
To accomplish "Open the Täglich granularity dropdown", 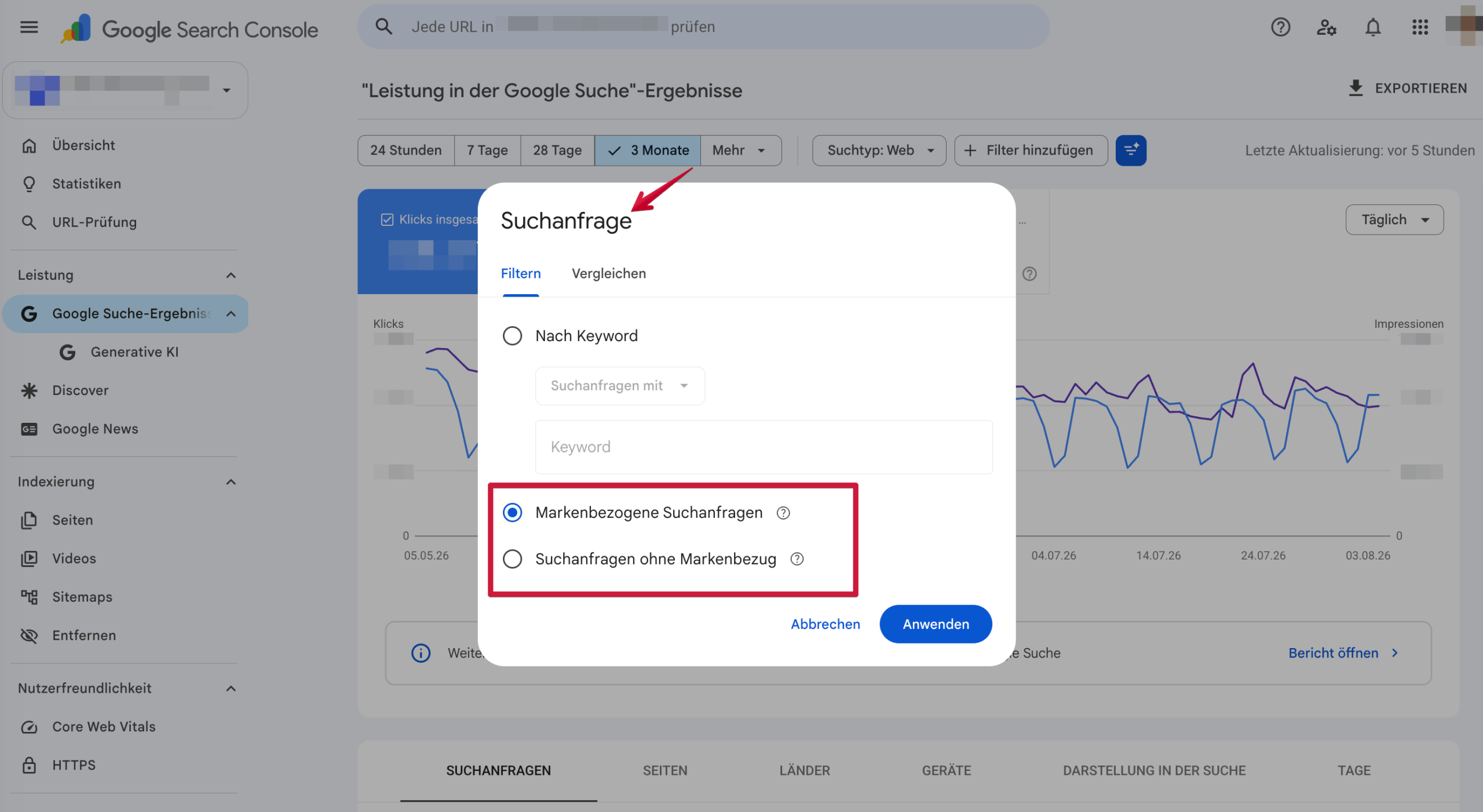I will pyautogui.click(x=1394, y=220).
